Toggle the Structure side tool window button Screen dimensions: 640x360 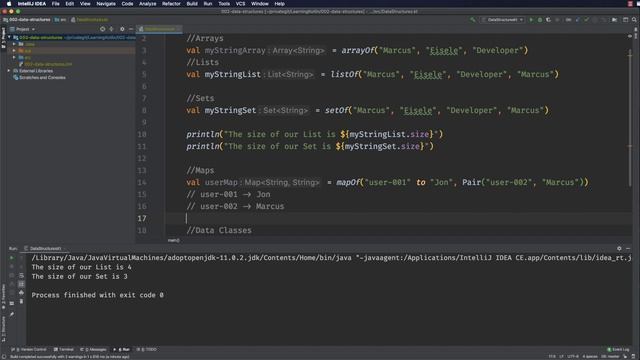tap(3, 329)
